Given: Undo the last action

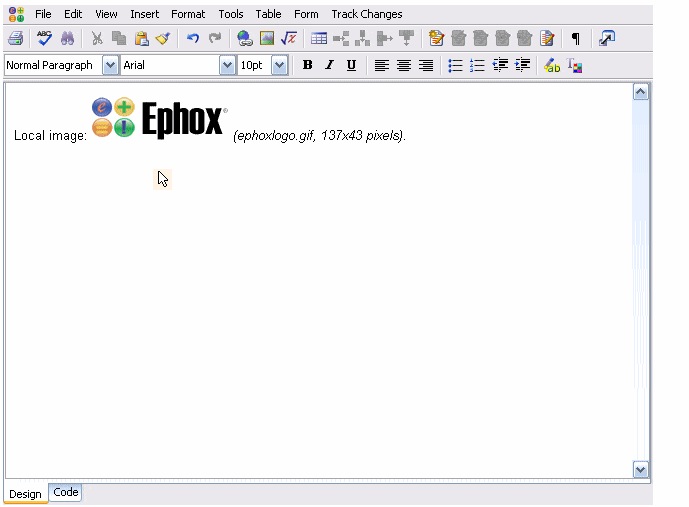Looking at the screenshot, I should [x=192, y=38].
